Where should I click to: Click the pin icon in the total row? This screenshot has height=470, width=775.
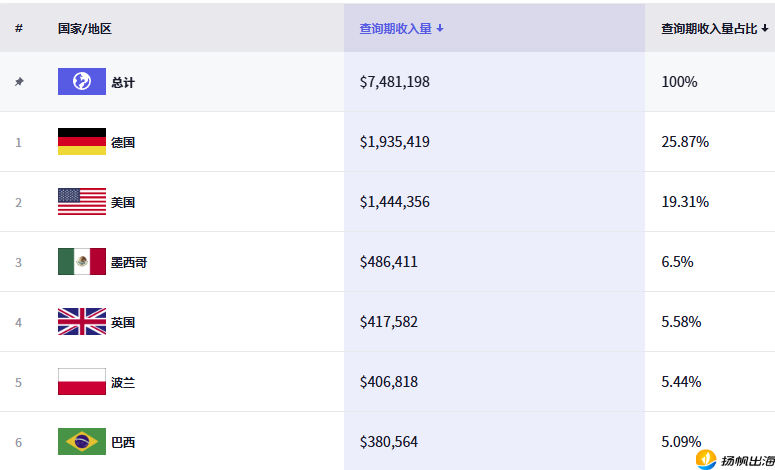coord(19,82)
